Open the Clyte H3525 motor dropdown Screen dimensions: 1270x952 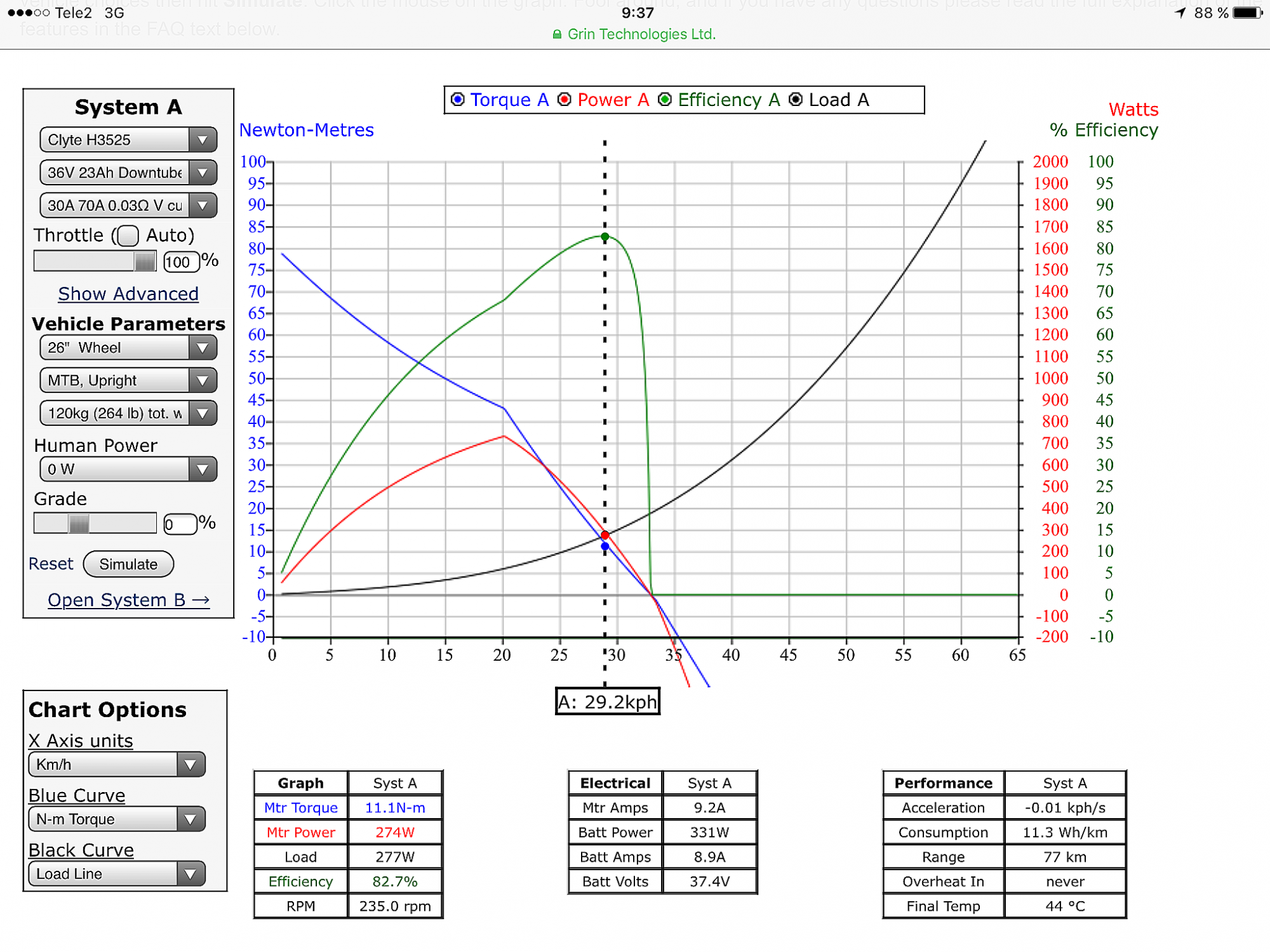pyautogui.click(x=128, y=140)
